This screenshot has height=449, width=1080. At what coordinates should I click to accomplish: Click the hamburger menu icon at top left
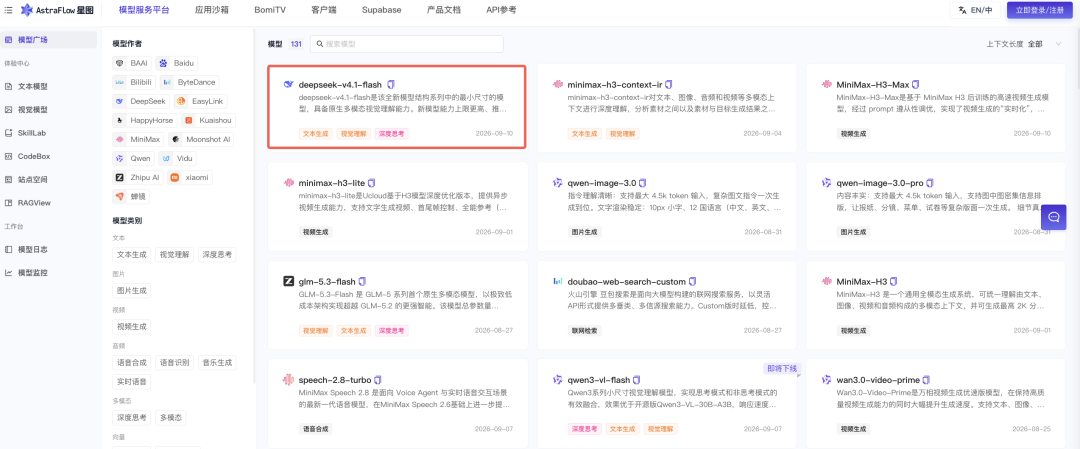point(8,10)
